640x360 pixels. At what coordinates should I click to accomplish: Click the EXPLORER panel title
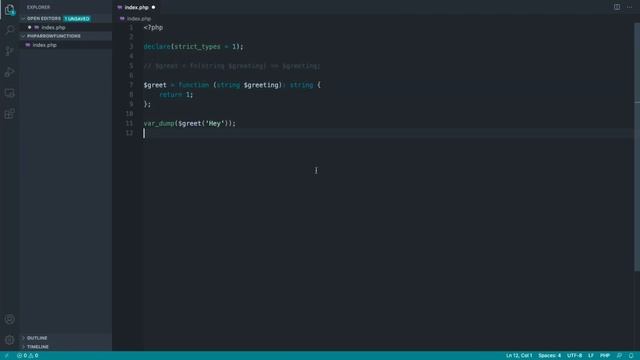38,7
